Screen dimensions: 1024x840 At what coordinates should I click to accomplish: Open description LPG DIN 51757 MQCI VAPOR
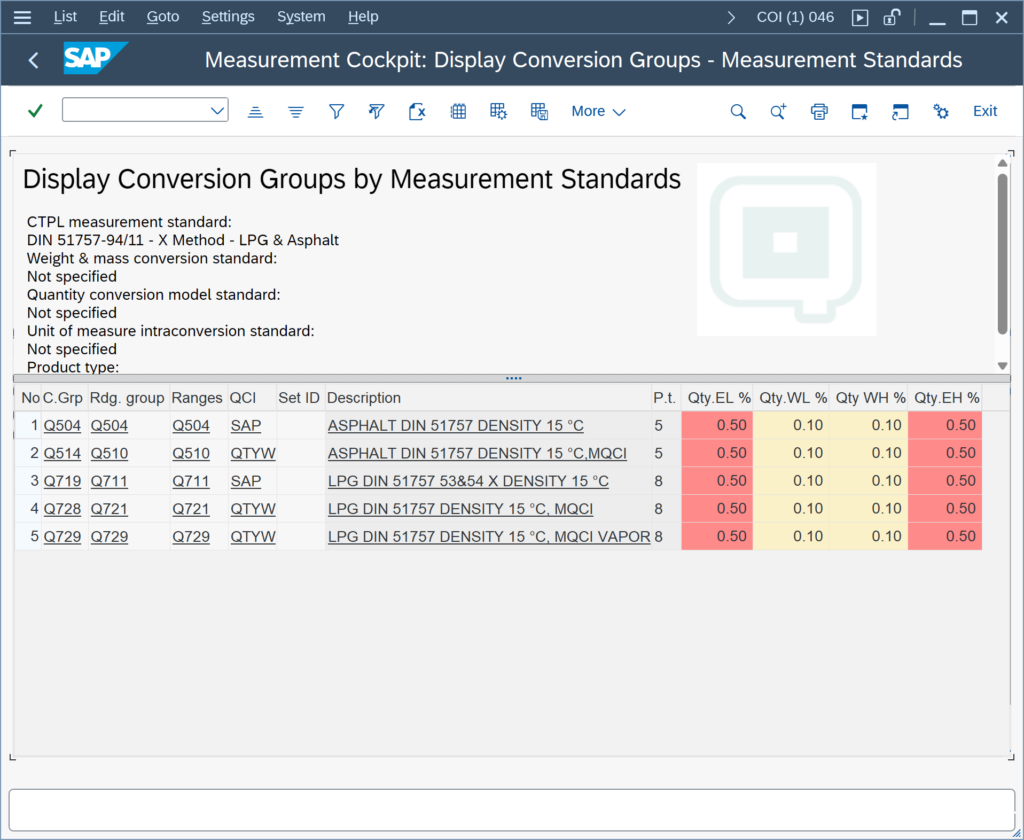[489, 537]
